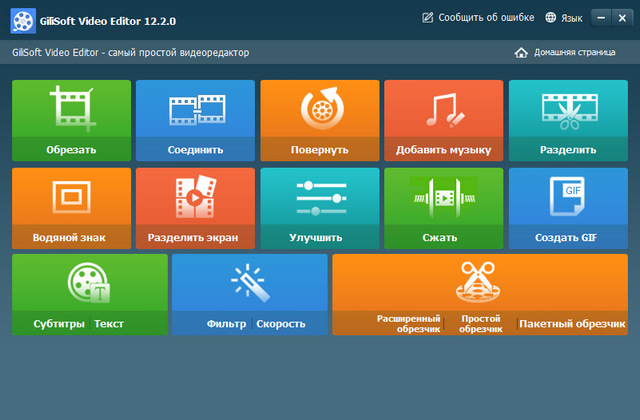The width and height of the screenshot is (640, 420).
Task: Open the Скорость option
Action: point(281,324)
